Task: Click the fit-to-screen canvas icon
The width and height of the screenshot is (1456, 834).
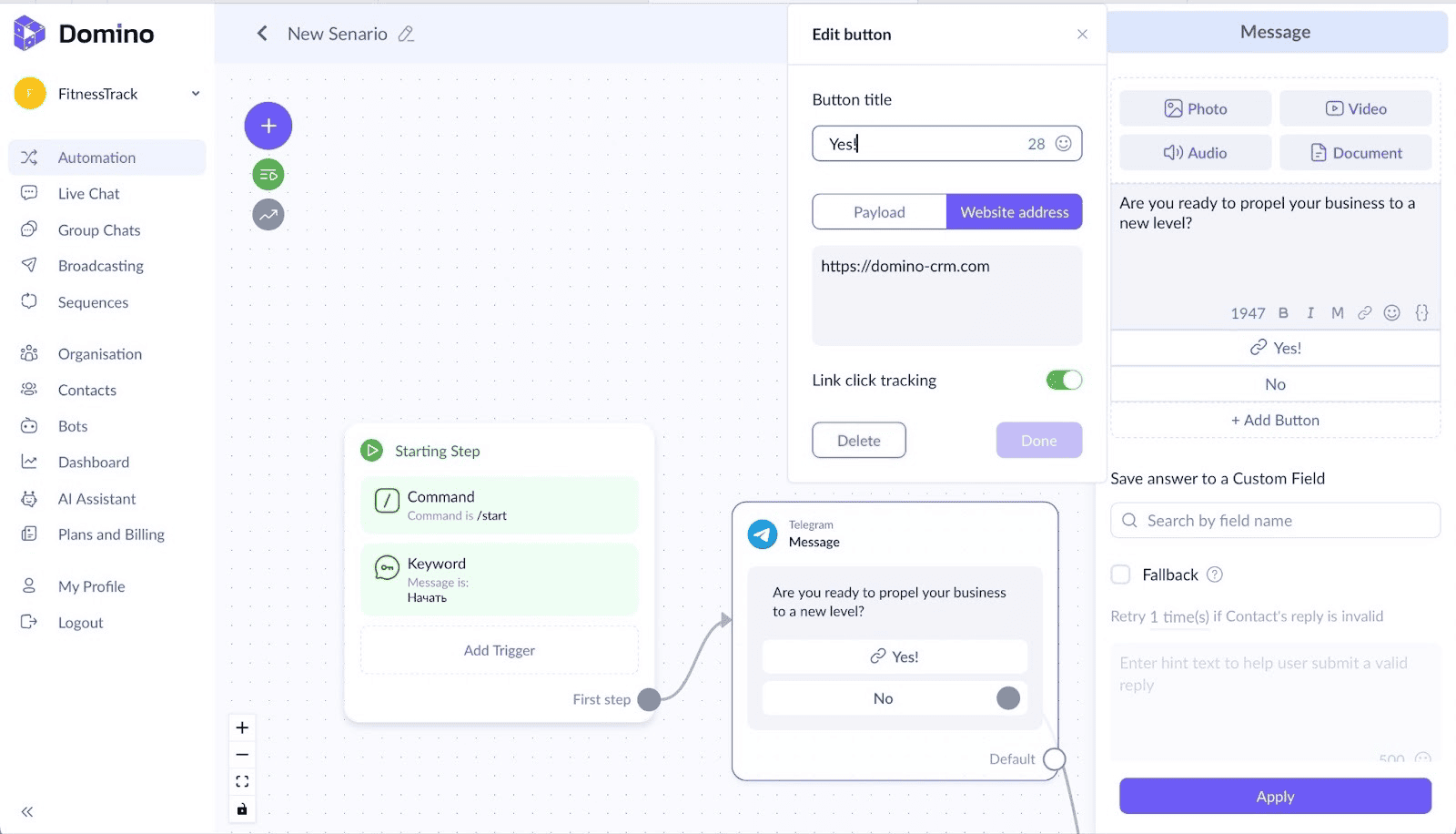Action: click(242, 781)
